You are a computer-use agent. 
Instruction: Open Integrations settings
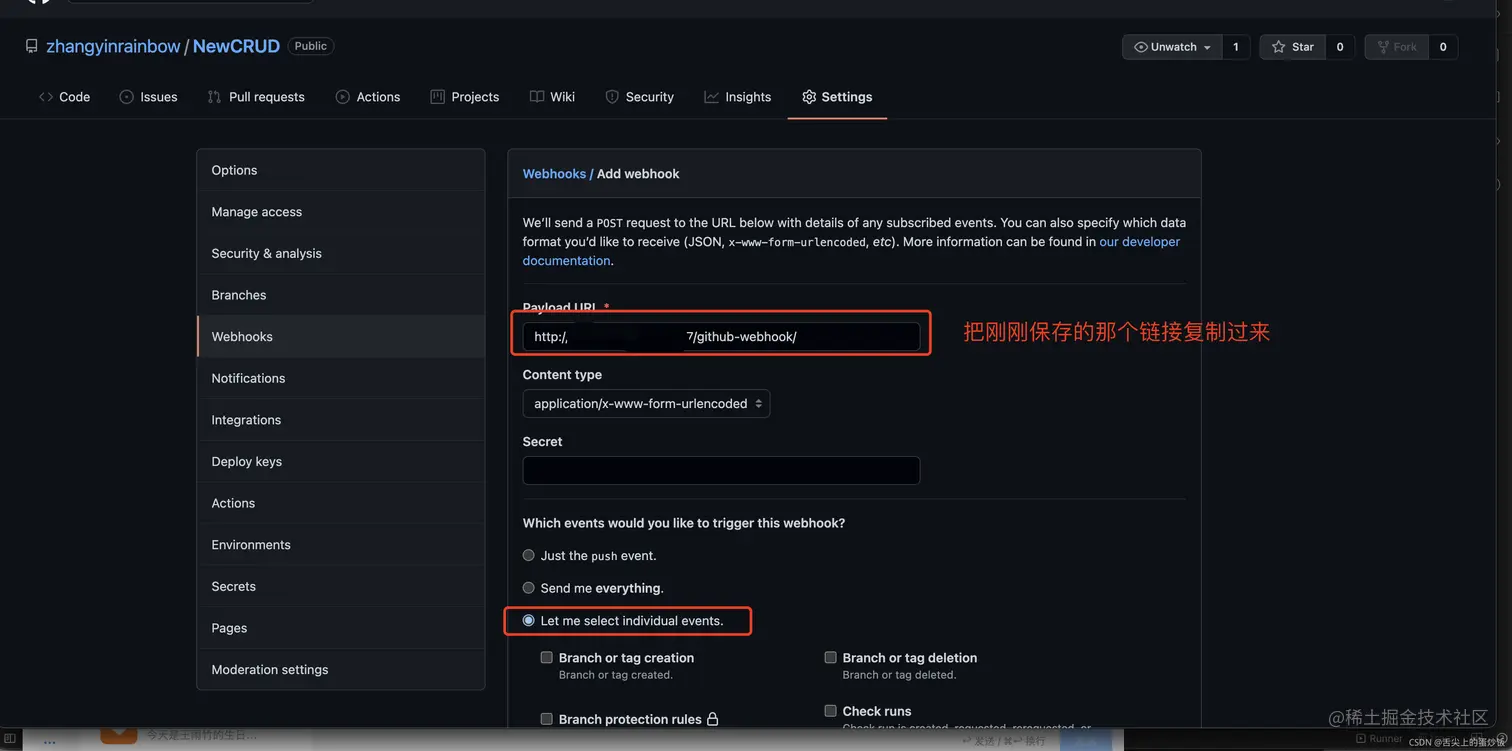click(341, 420)
